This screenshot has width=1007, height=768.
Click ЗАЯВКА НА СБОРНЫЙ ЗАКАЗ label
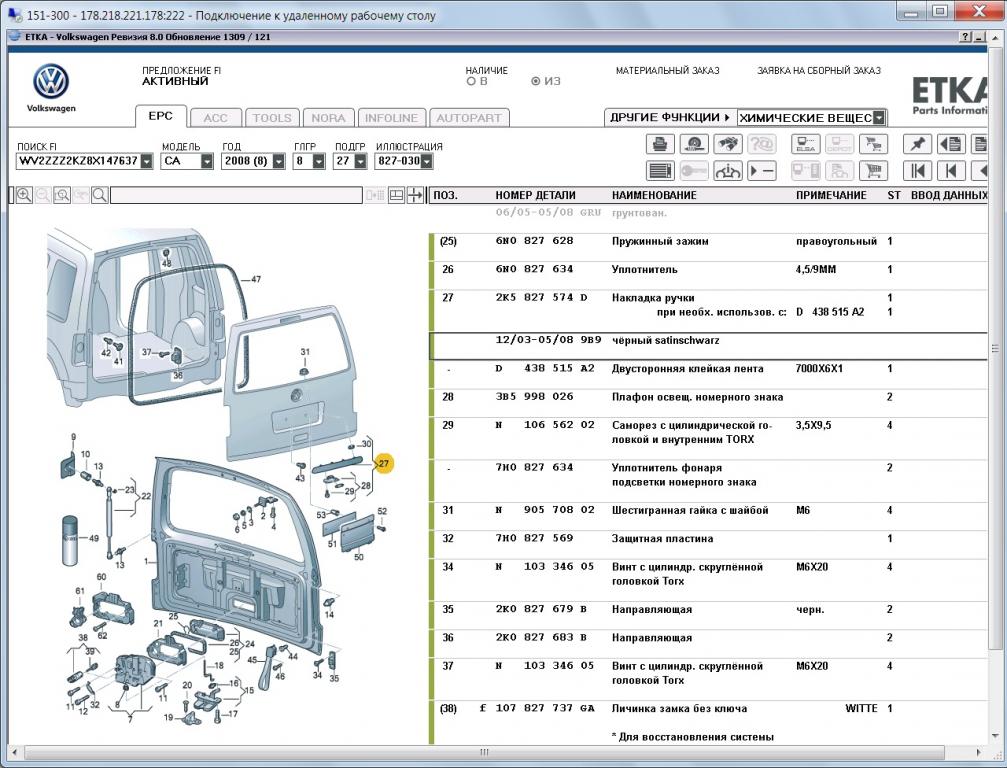click(819, 71)
